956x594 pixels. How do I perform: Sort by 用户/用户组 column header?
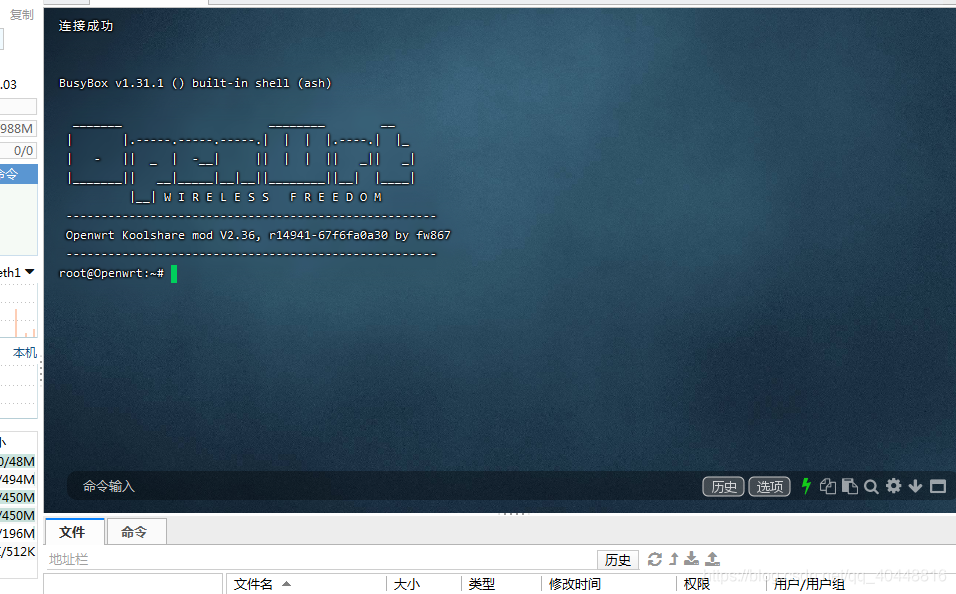tap(809, 584)
